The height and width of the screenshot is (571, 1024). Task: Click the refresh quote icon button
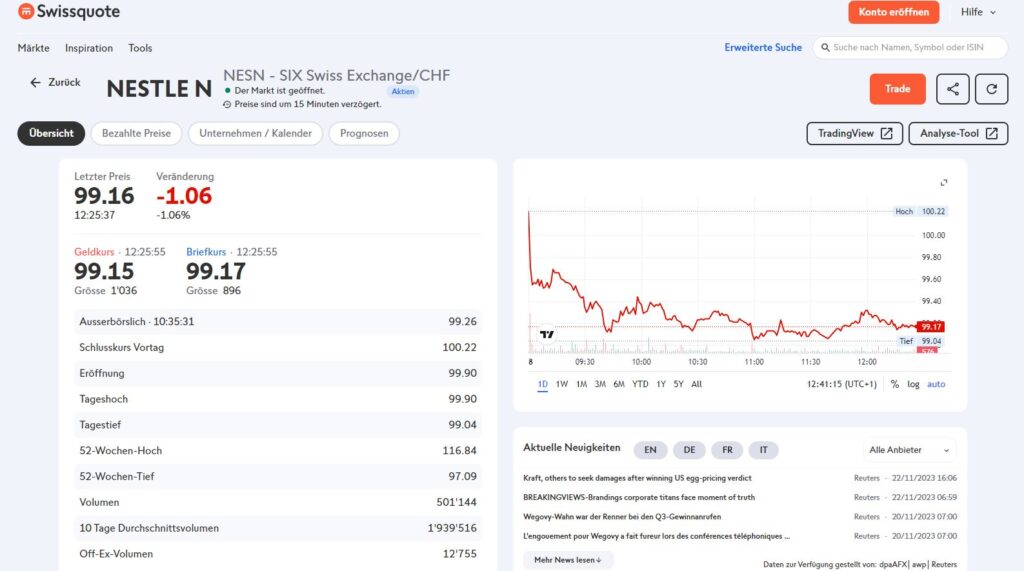point(991,89)
